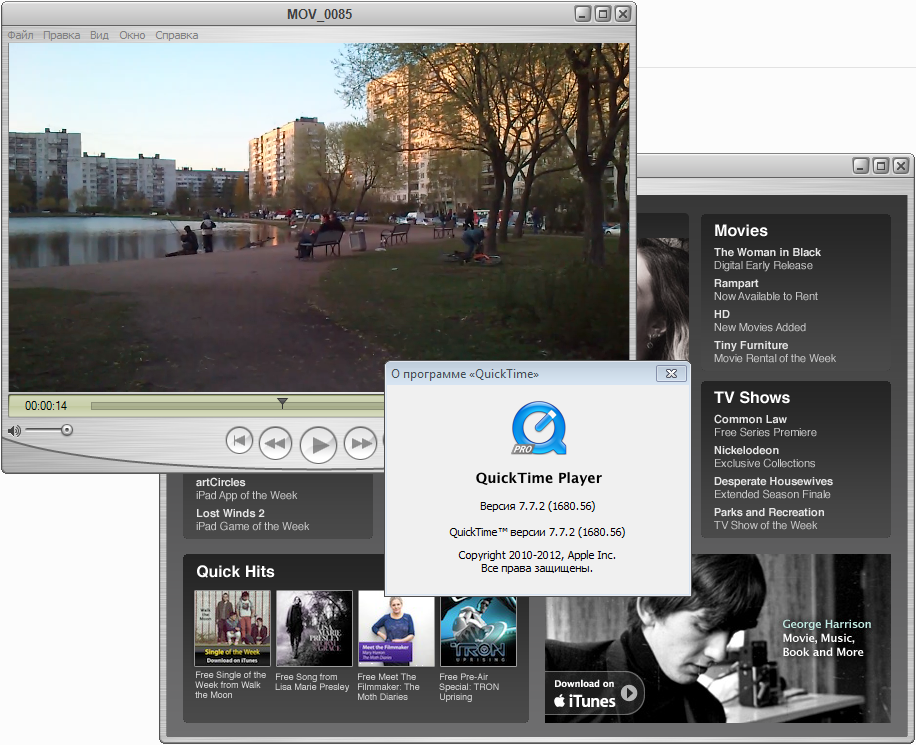
Task: Click the fast-forward button in player
Action: (x=360, y=443)
